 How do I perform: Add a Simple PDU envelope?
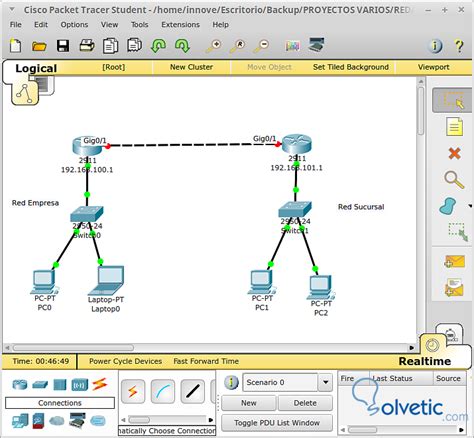[x=454, y=261]
